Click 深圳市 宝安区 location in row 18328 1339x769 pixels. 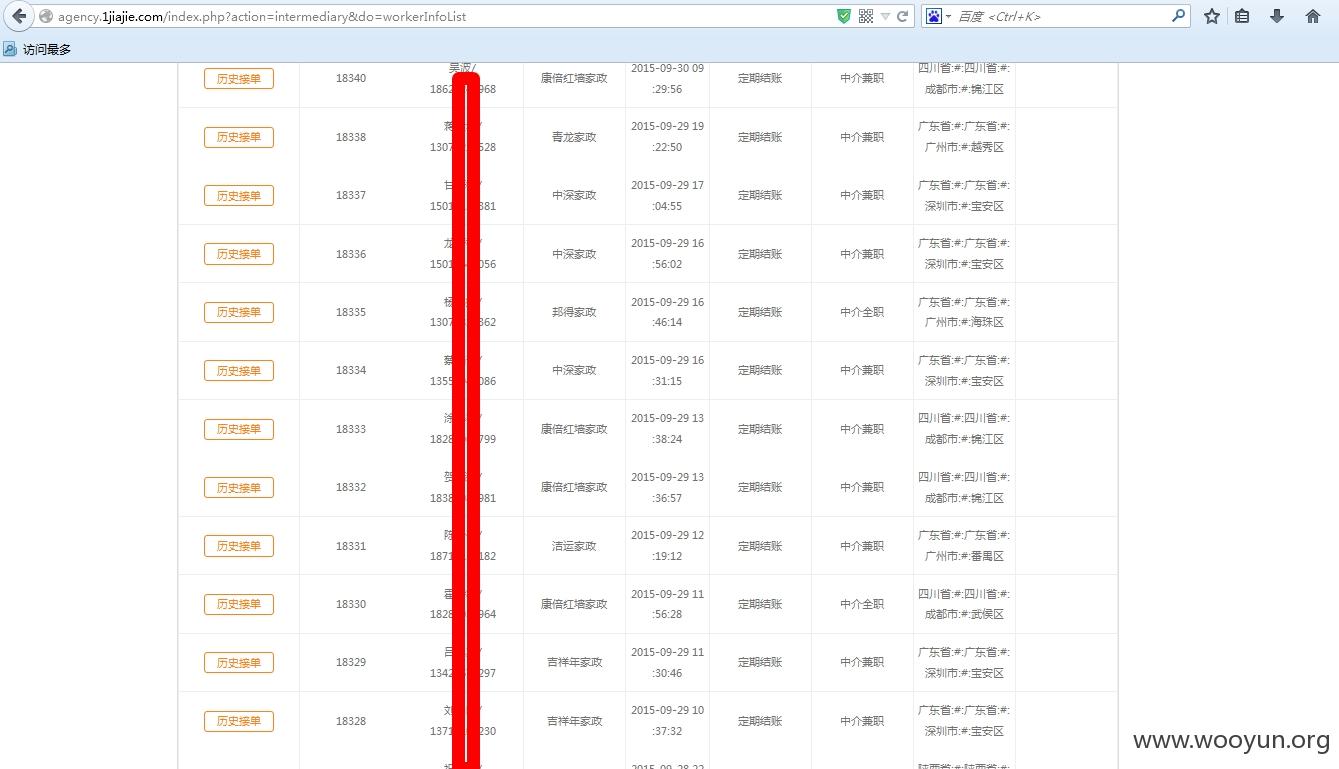point(964,721)
